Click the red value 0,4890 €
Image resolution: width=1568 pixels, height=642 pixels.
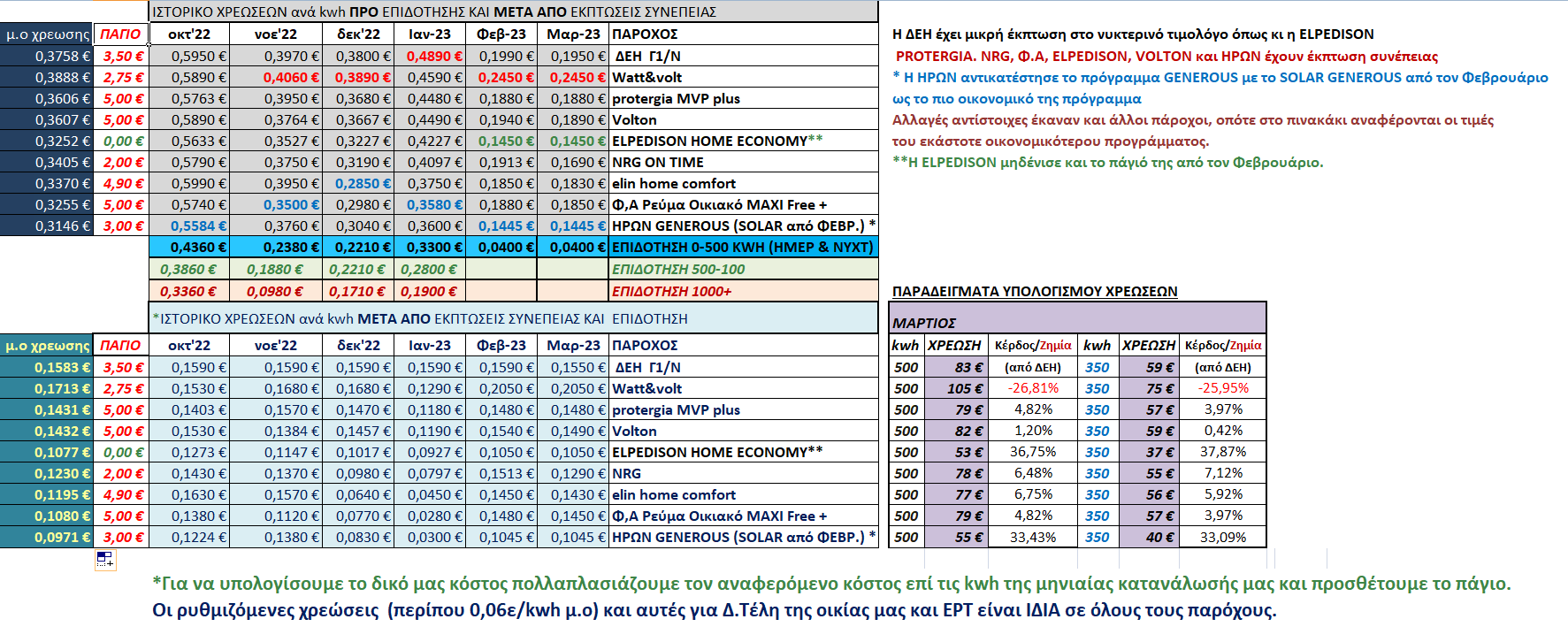coord(430,56)
